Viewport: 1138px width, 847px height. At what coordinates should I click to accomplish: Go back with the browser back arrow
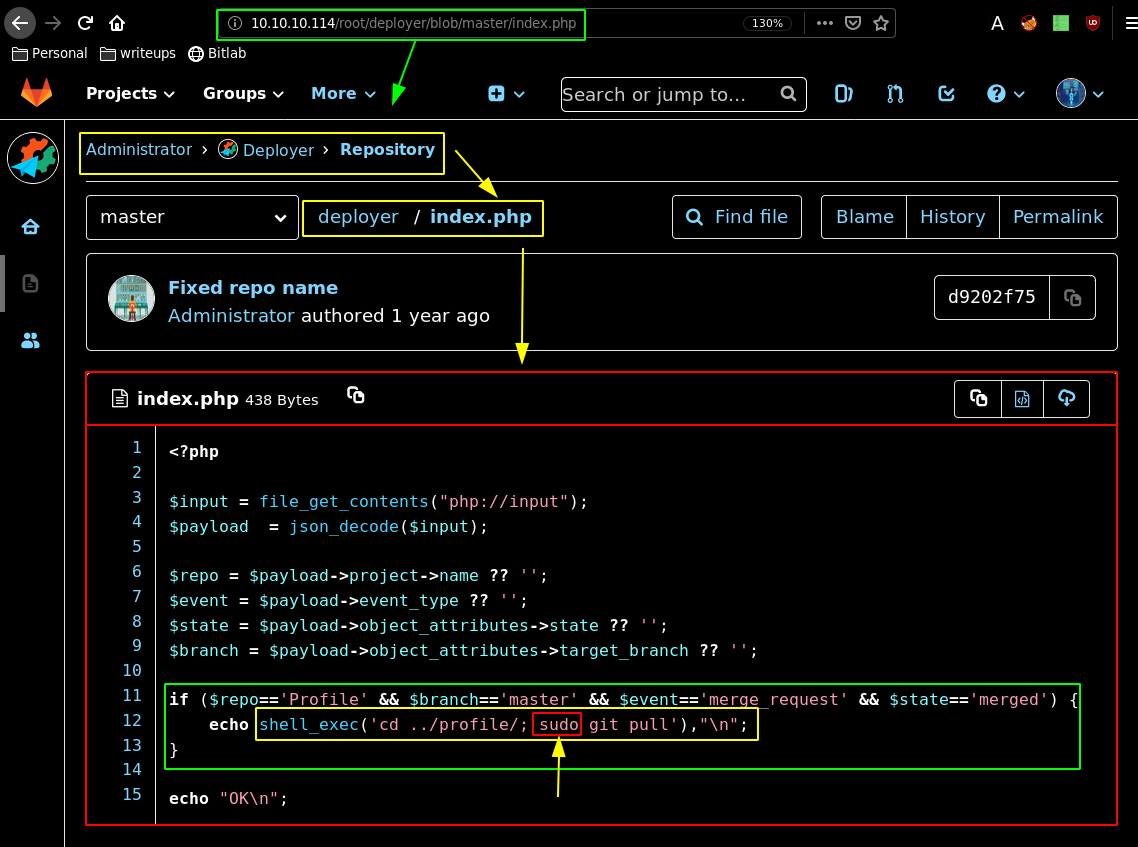pyautogui.click(x=20, y=23)
